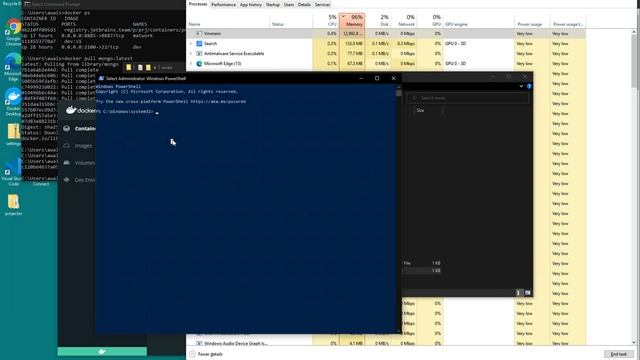Click the Fewer details link
This screenshot has height=360, width=640.
coord(210,354)
